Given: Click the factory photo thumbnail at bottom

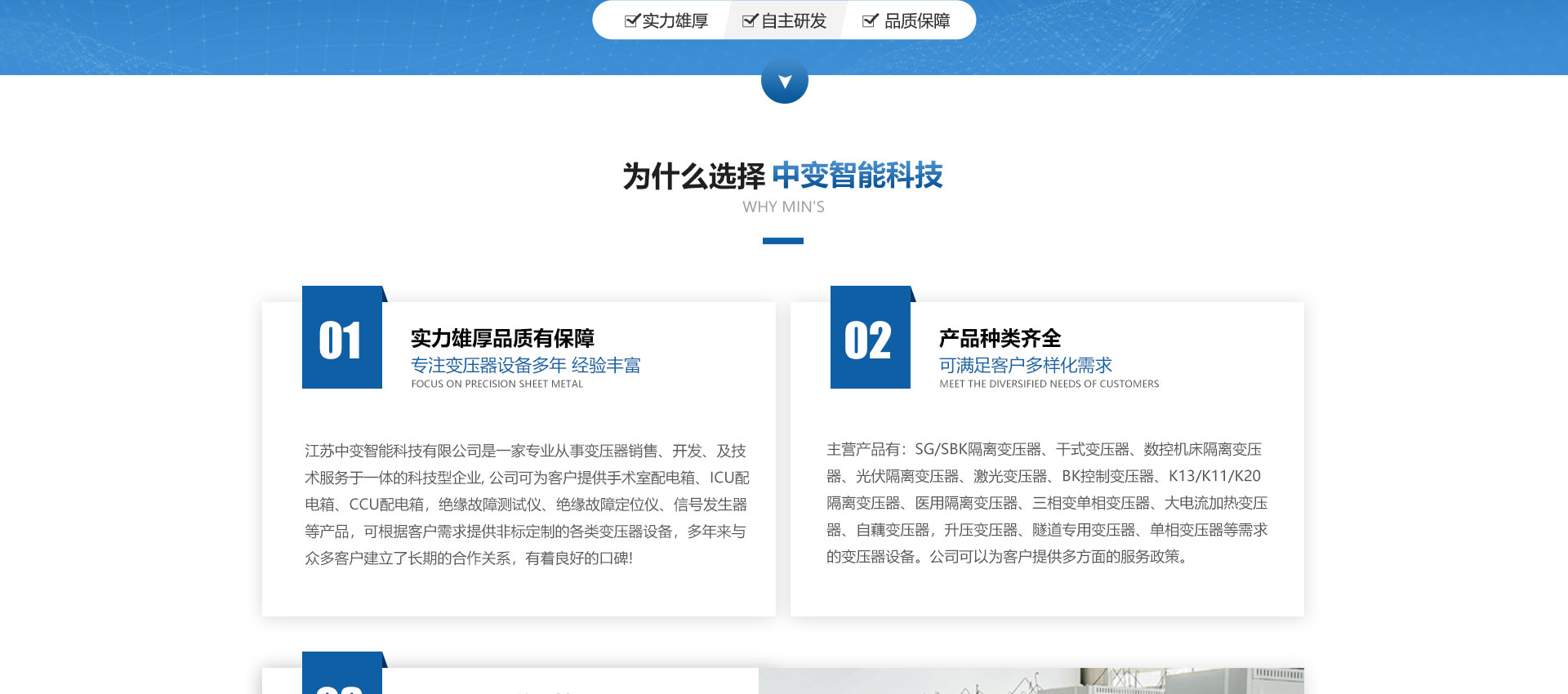Looking at the screenshot, I should tap(1031, 681).
